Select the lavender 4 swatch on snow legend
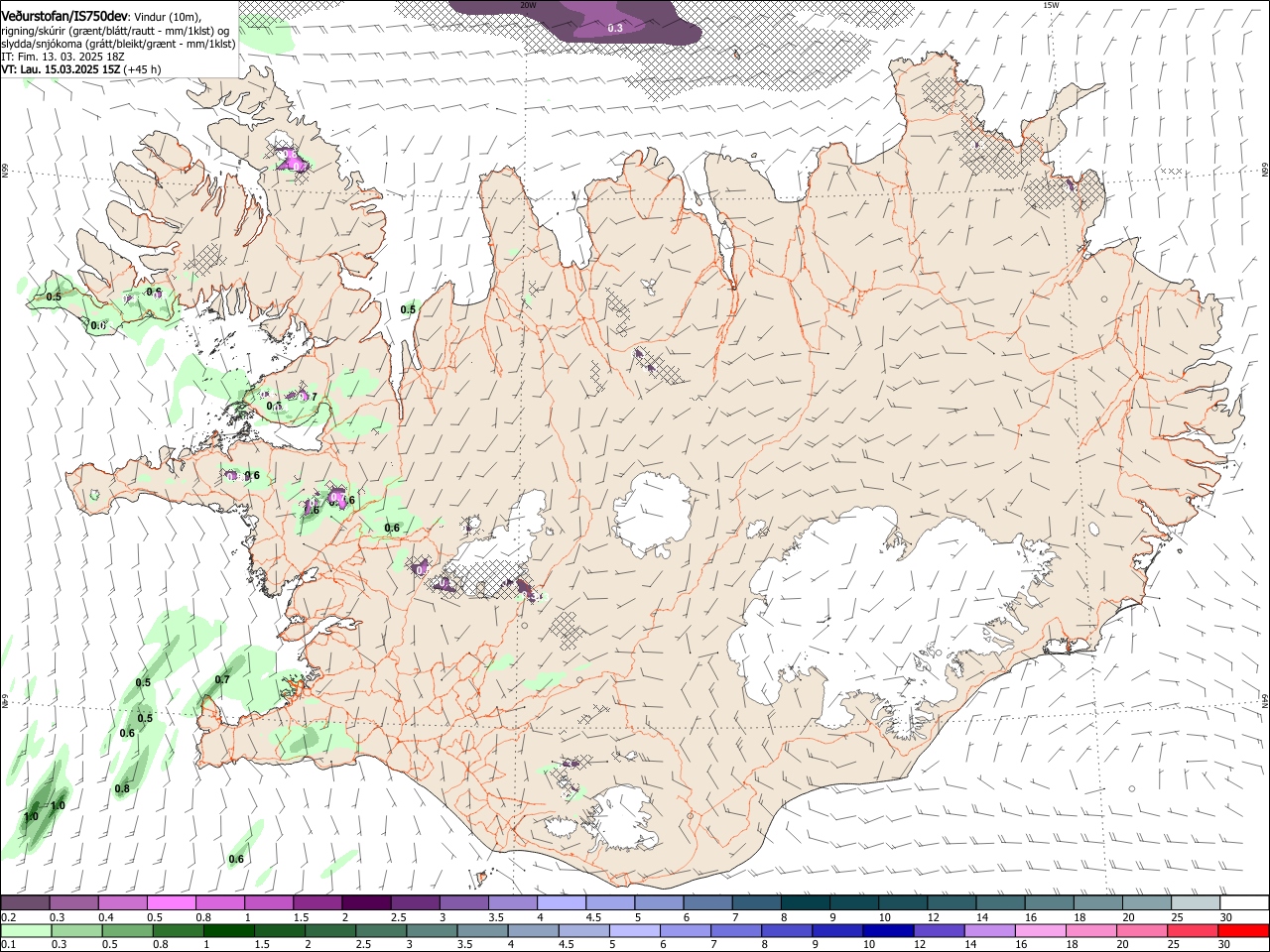The height and width of the screenshot is (952, 1270). coord(562,903)
